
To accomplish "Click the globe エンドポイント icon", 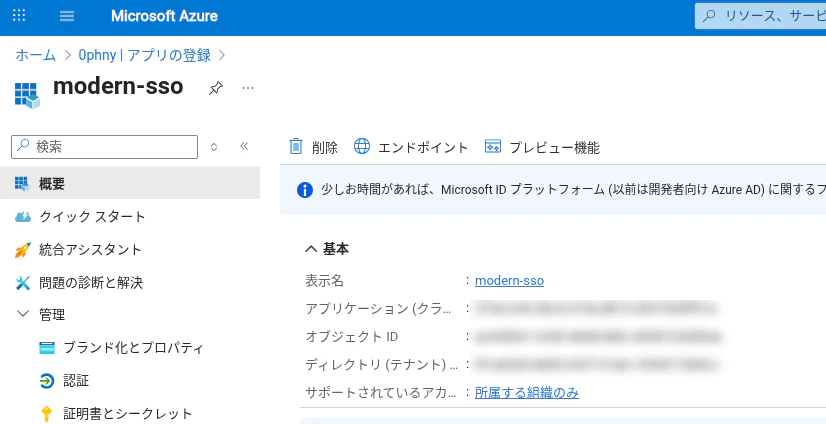I will click(362, 146).
